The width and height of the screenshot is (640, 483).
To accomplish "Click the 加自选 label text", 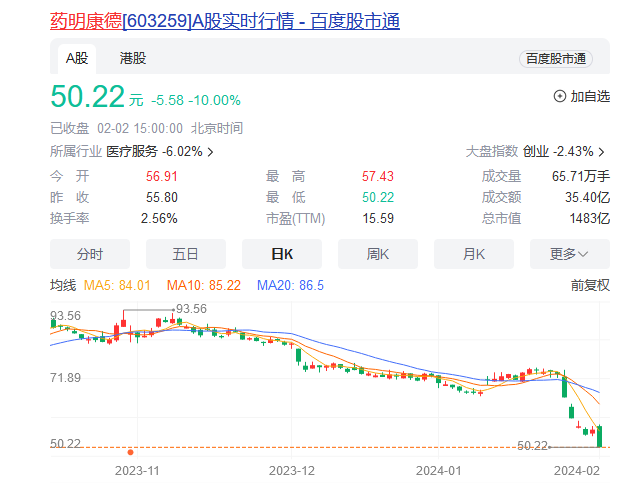I will (x=590, y=96).
